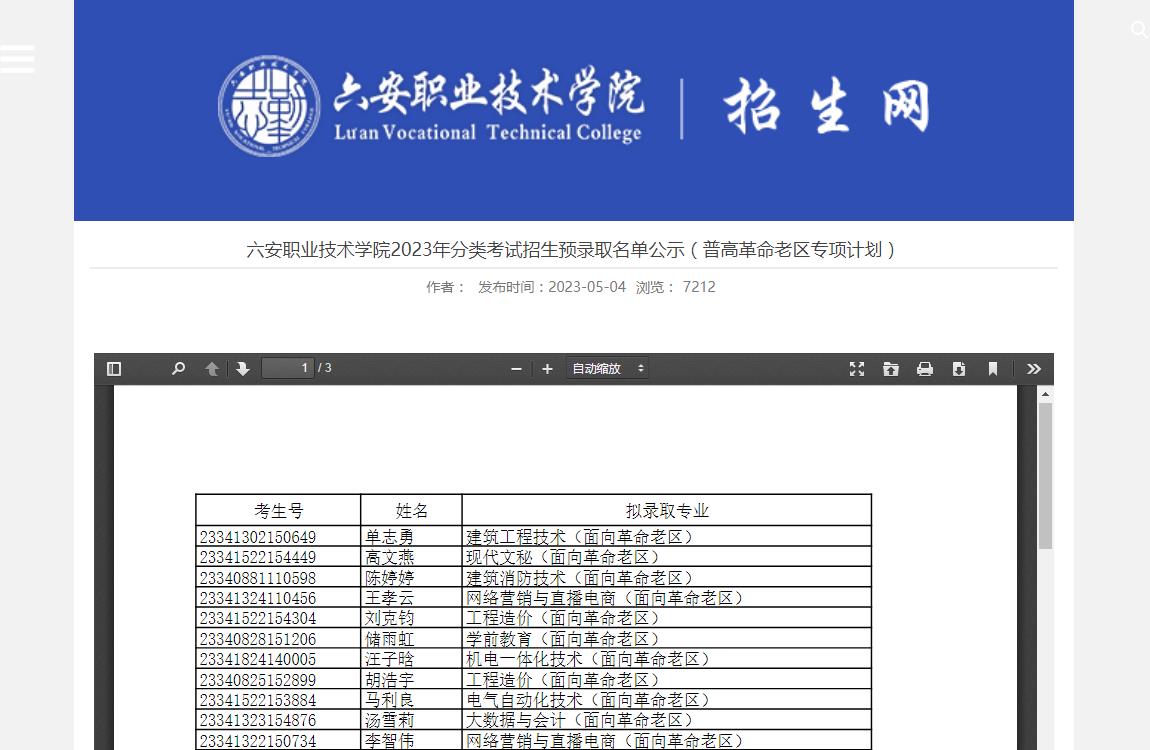Open the 自动缩放 zoom dropdown
Viewport: 1150px width, 750px height.
(607, 369)
